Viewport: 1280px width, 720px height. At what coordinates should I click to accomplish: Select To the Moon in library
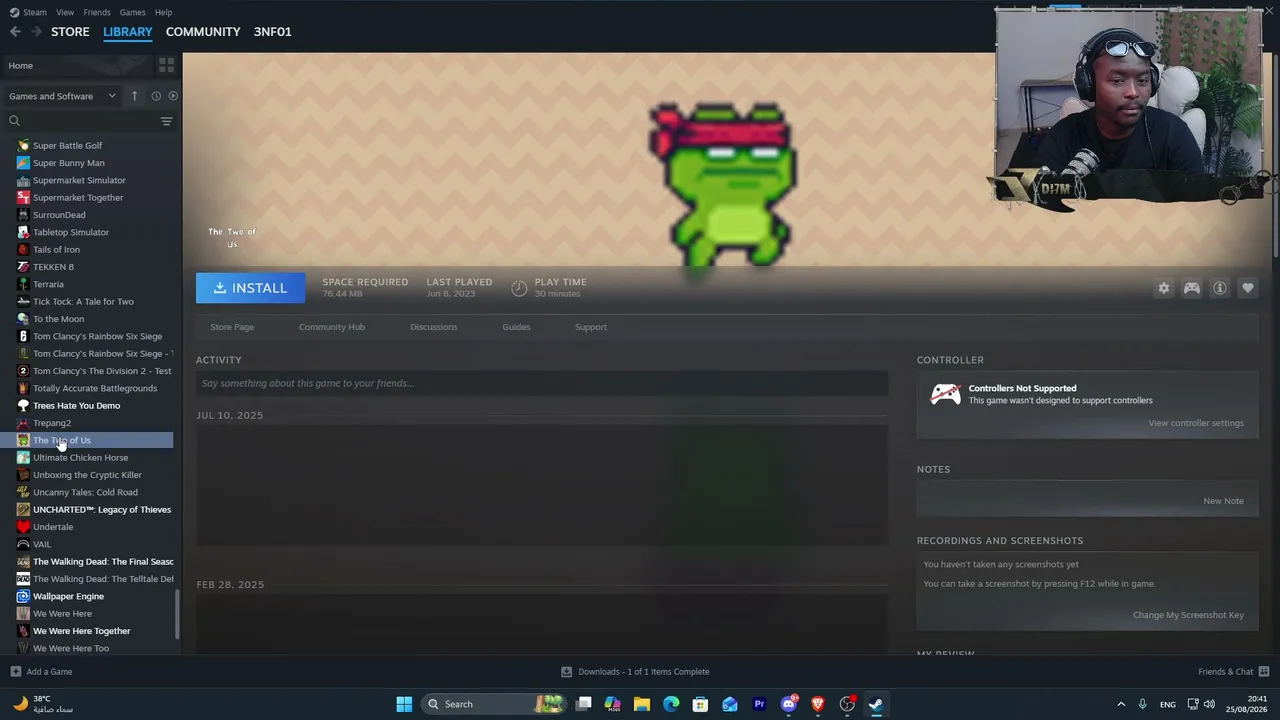tap(58, 319)
